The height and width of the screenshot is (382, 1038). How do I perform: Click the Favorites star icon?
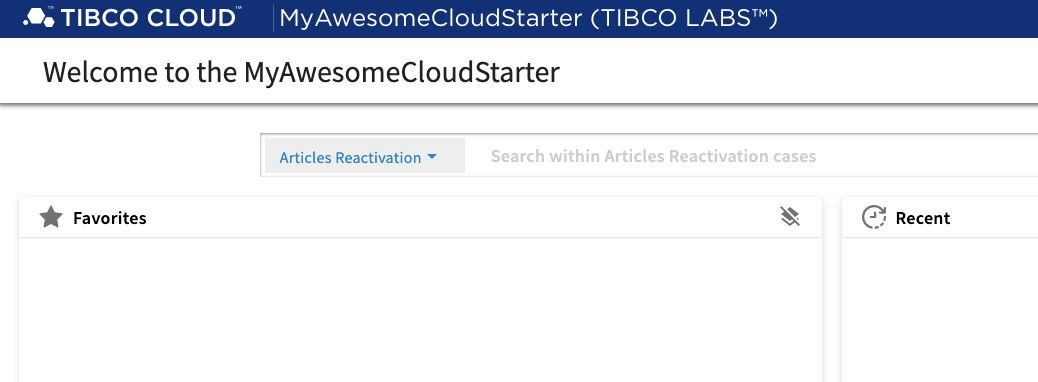[51, 217]
